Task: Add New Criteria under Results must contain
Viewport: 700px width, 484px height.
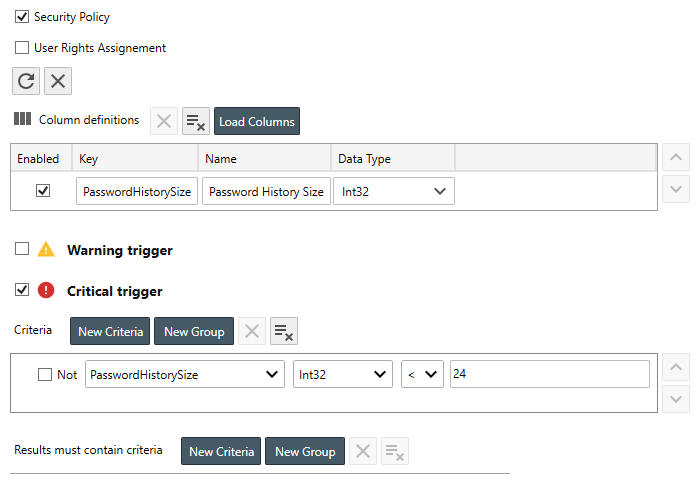Action: pyautogui.click(x=221, y=451)
